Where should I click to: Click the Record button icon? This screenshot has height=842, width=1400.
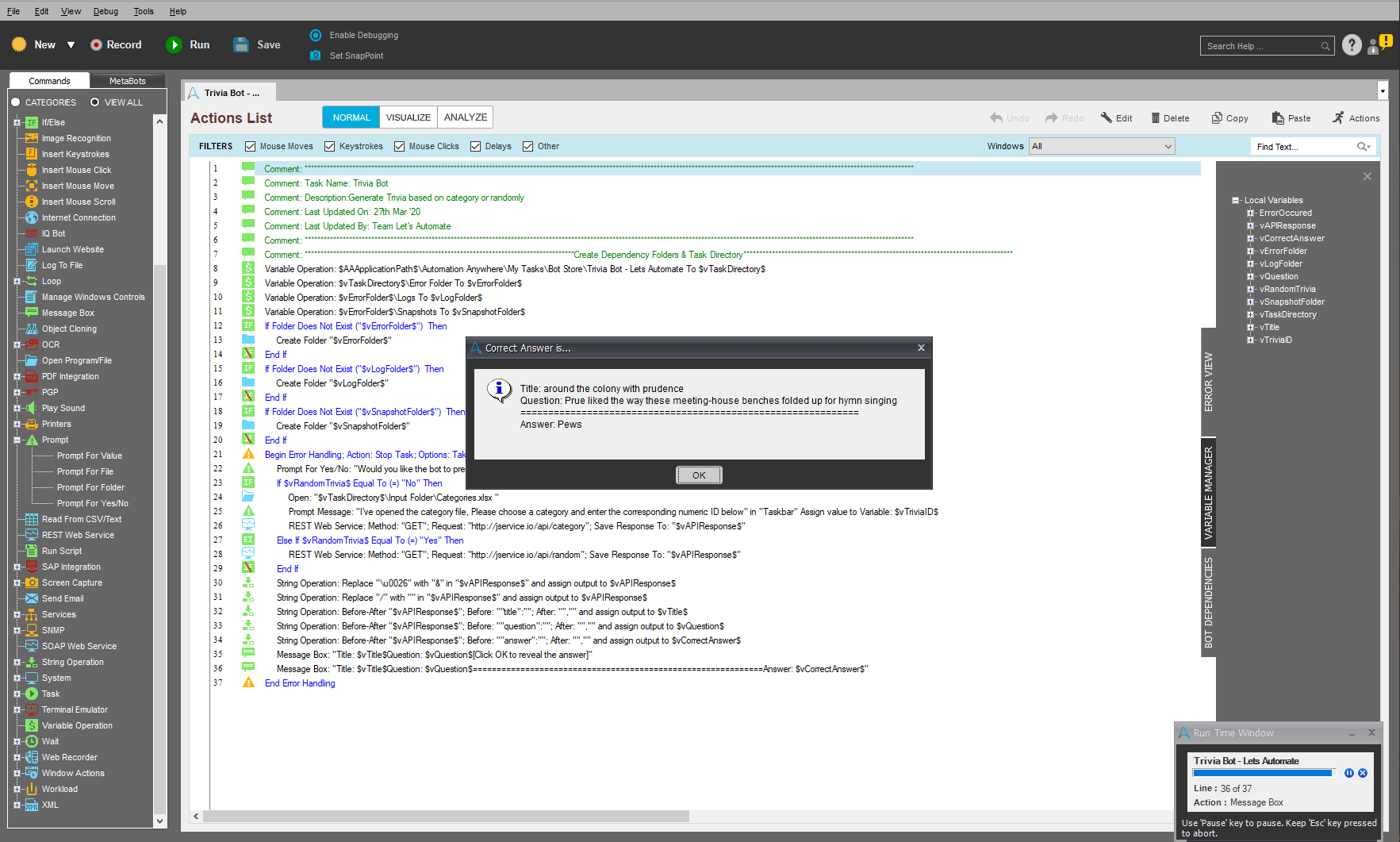96,45
